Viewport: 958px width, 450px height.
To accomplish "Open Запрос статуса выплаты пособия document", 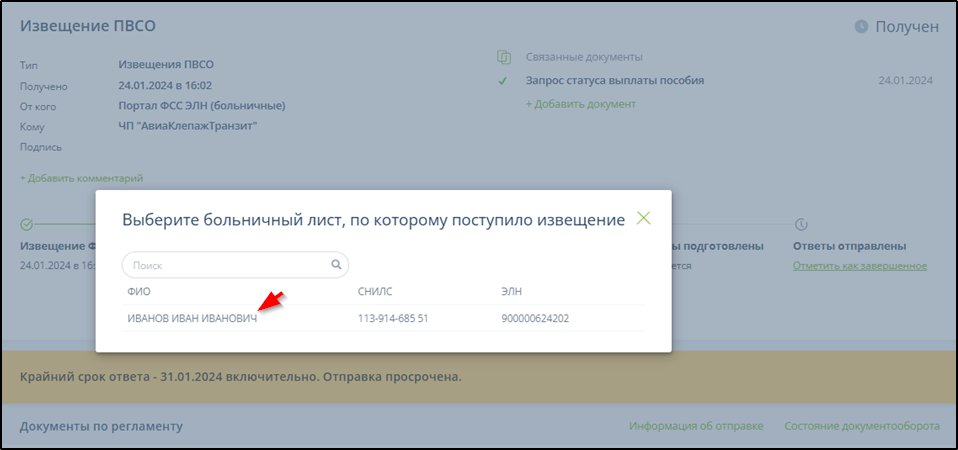I will pyautogui.click(x=615, y=81).
